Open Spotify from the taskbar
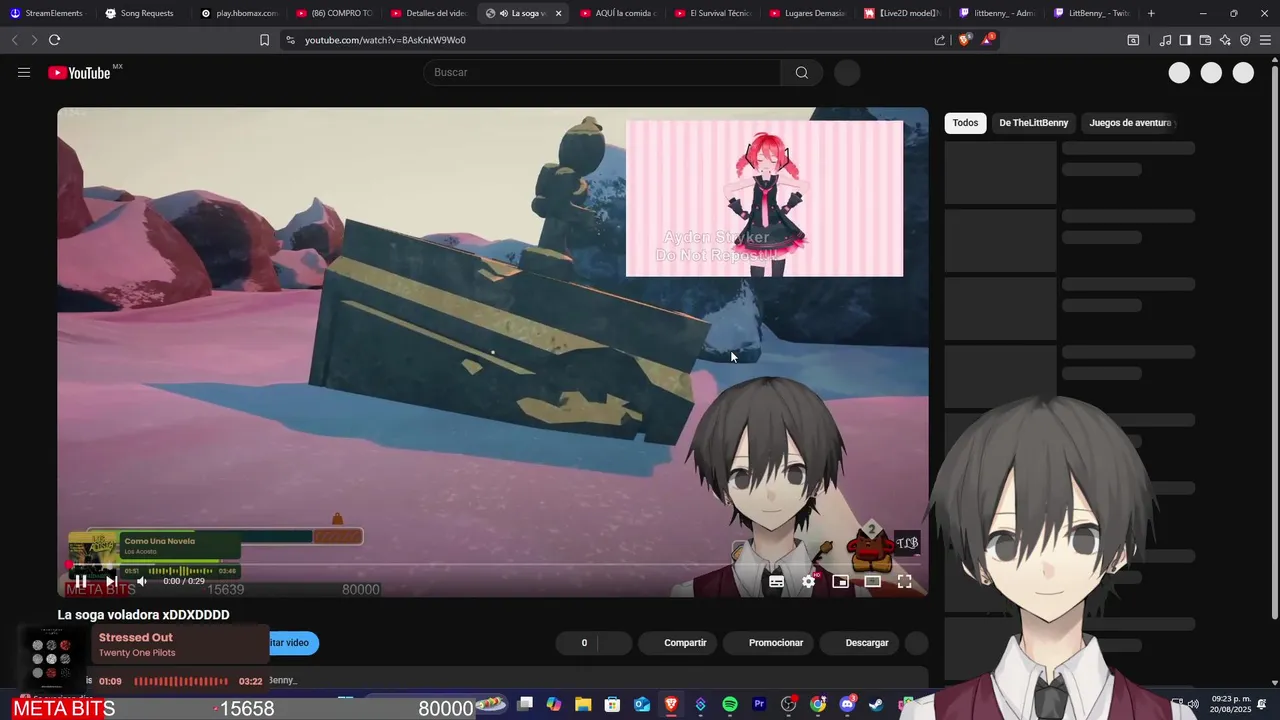1280x720 pixels. coord(730,705)
